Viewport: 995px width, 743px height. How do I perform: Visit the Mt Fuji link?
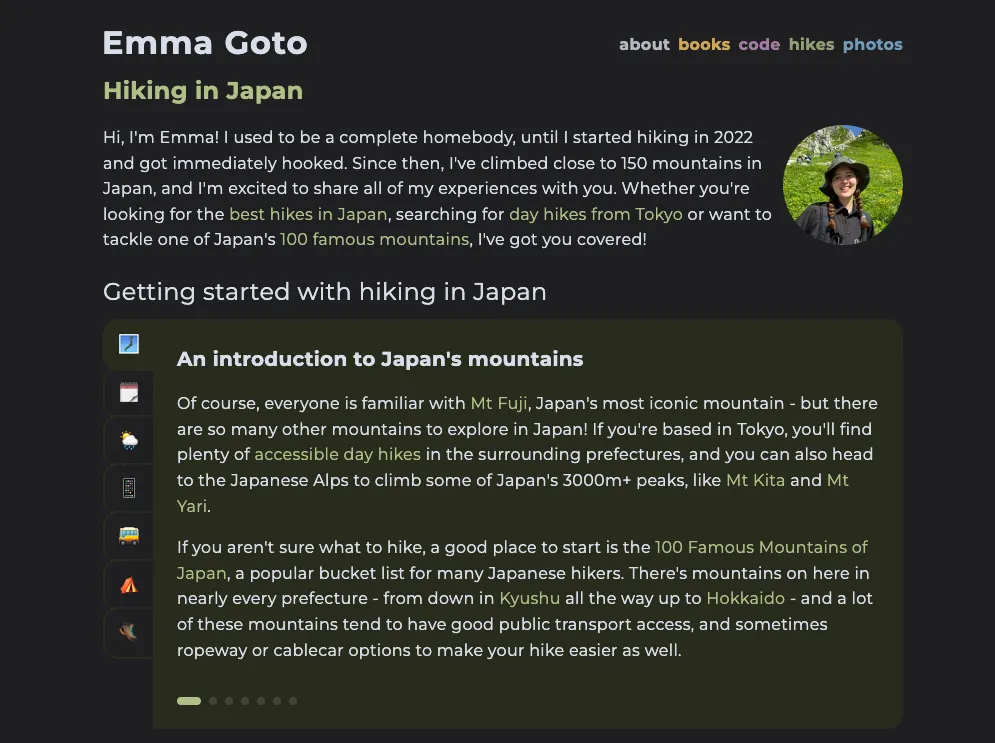(x=499, y=404)
